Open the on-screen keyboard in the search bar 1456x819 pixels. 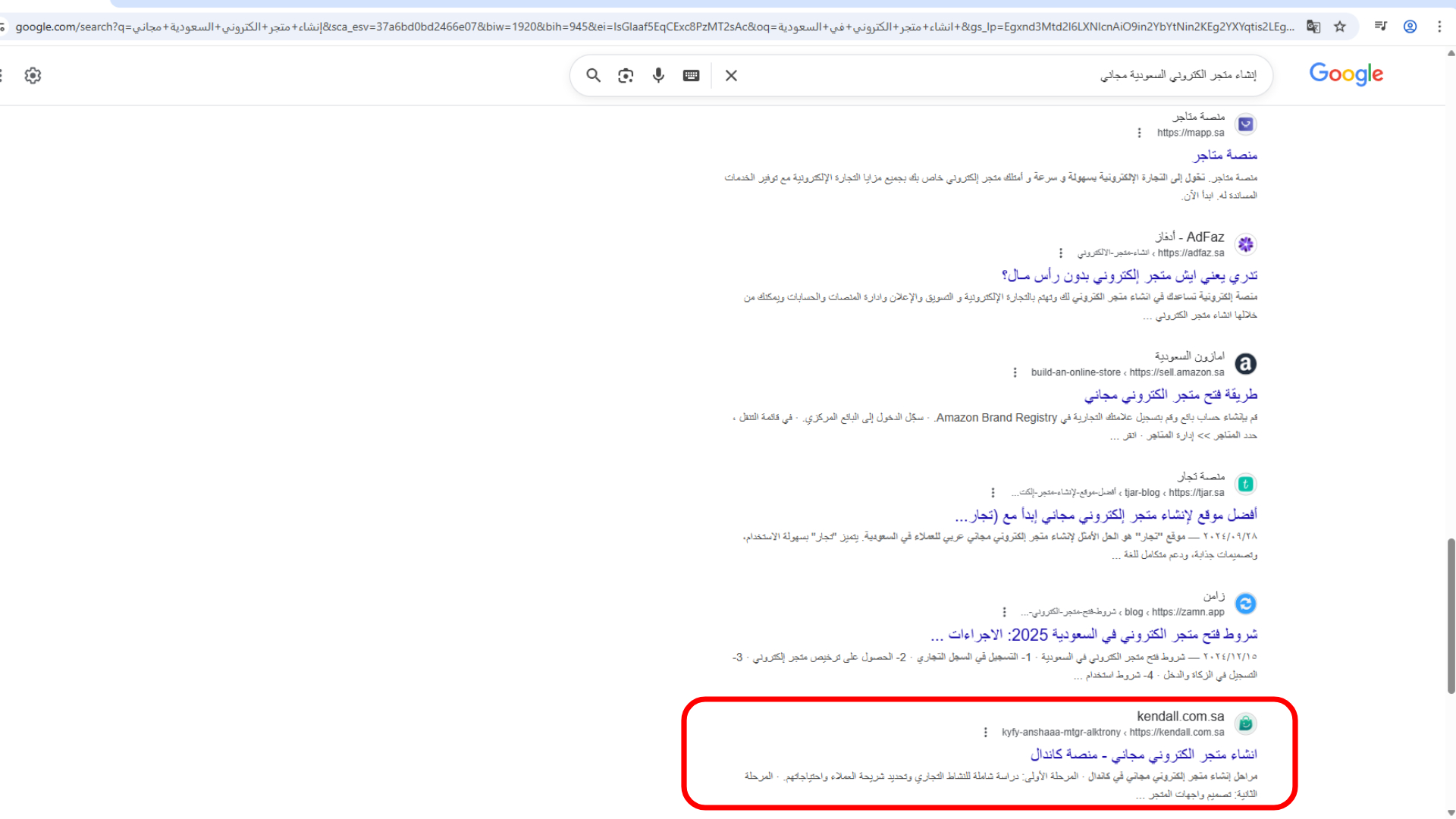[x=691, y=75]
